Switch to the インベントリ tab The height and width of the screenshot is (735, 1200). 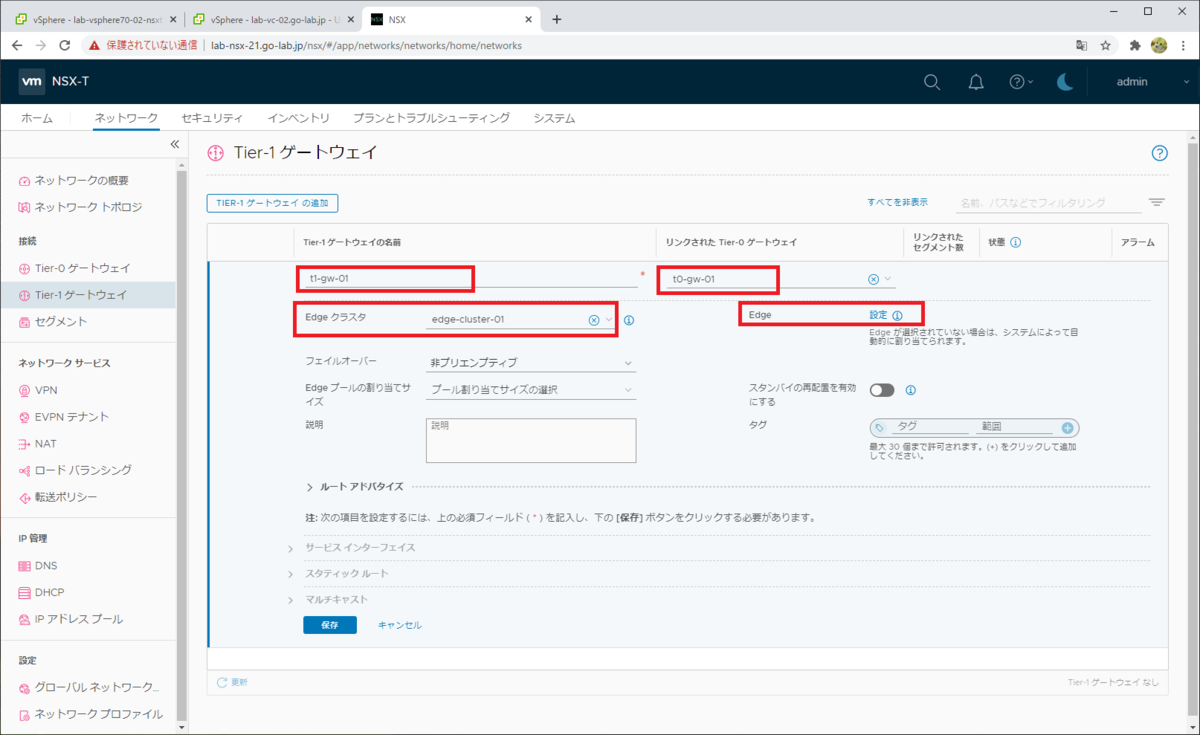coord(298,118)
